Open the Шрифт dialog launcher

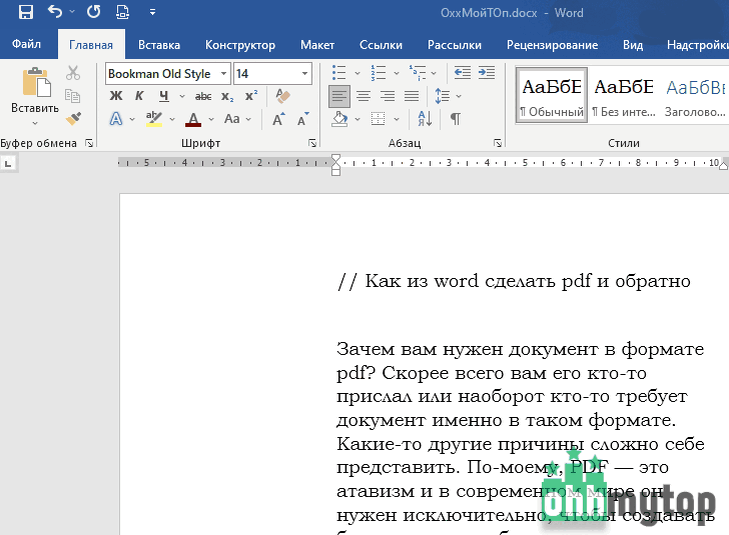[x=312, y=143]
